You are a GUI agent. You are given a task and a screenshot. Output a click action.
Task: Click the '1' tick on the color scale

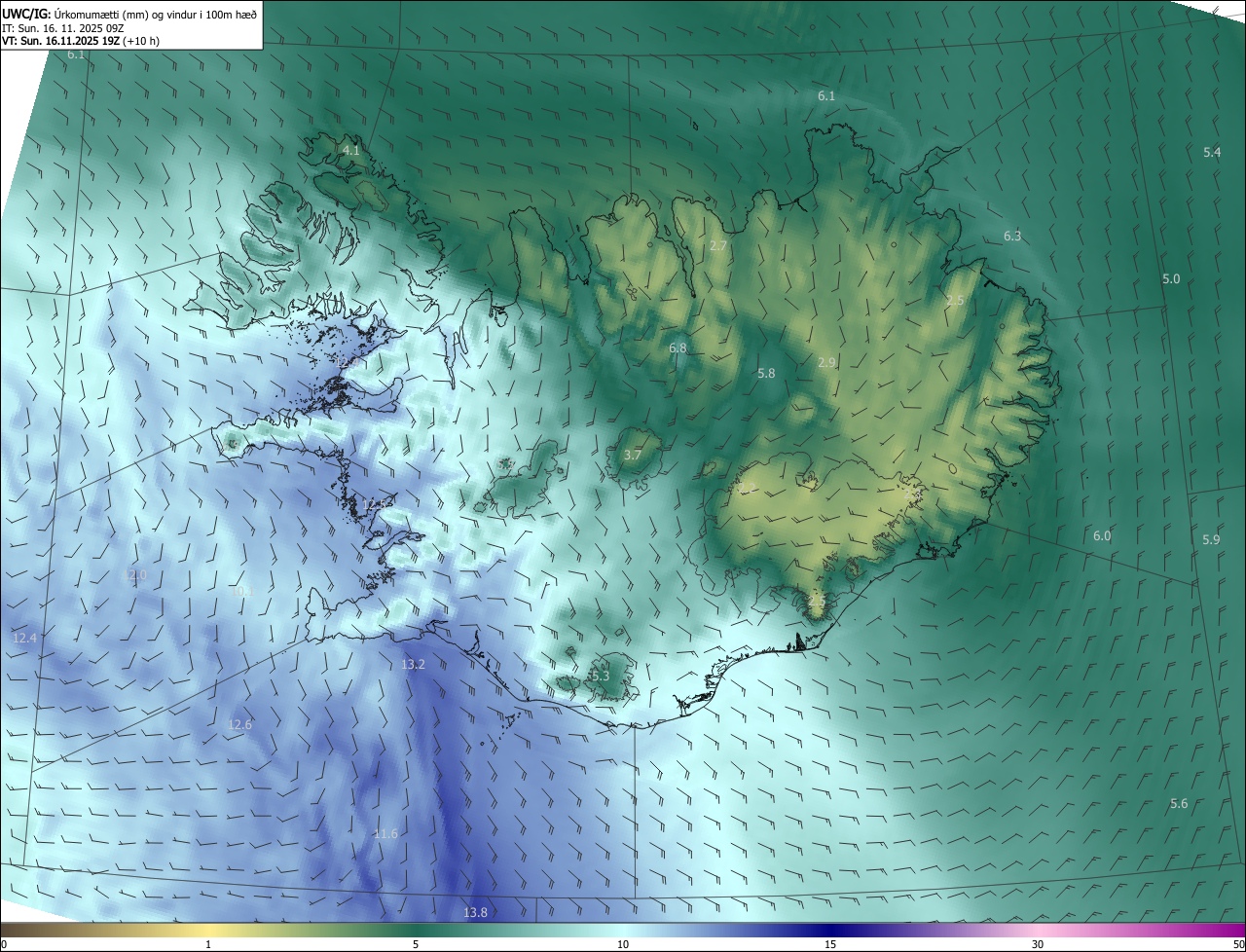208,944
